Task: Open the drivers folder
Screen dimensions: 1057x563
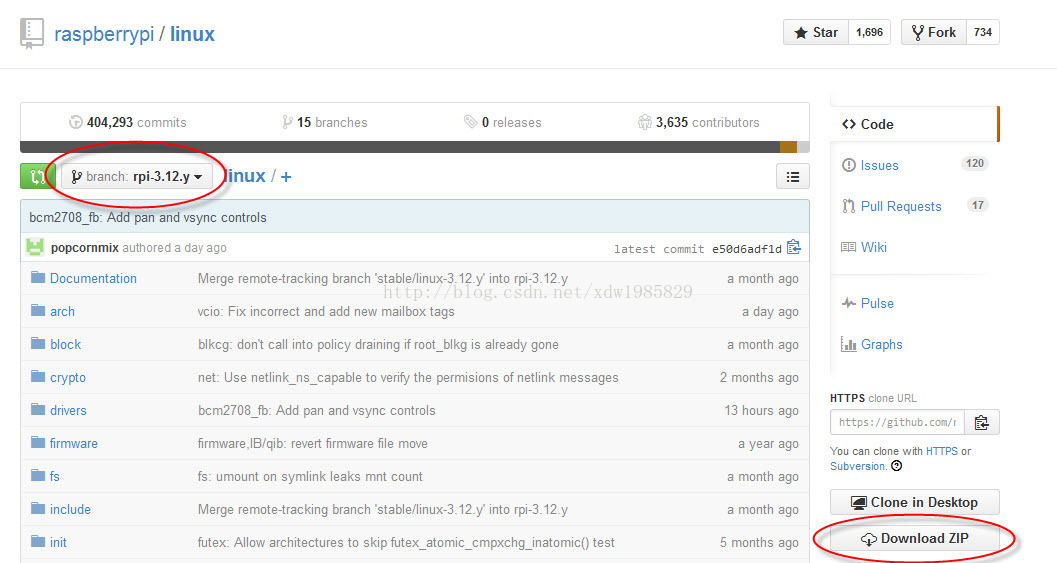Action: [68, 411]
